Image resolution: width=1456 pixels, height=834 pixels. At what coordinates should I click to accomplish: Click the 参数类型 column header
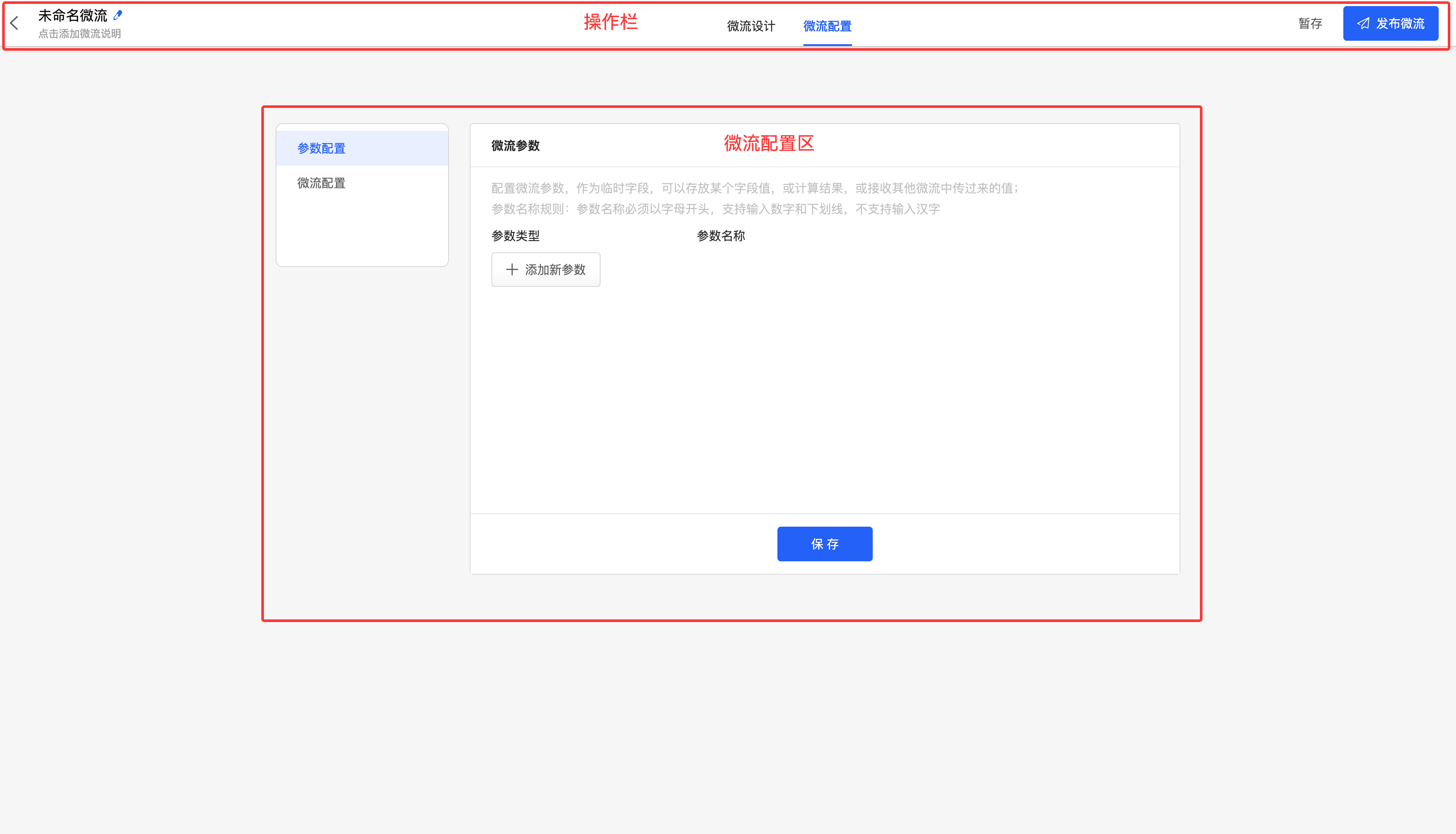(515, 235)
